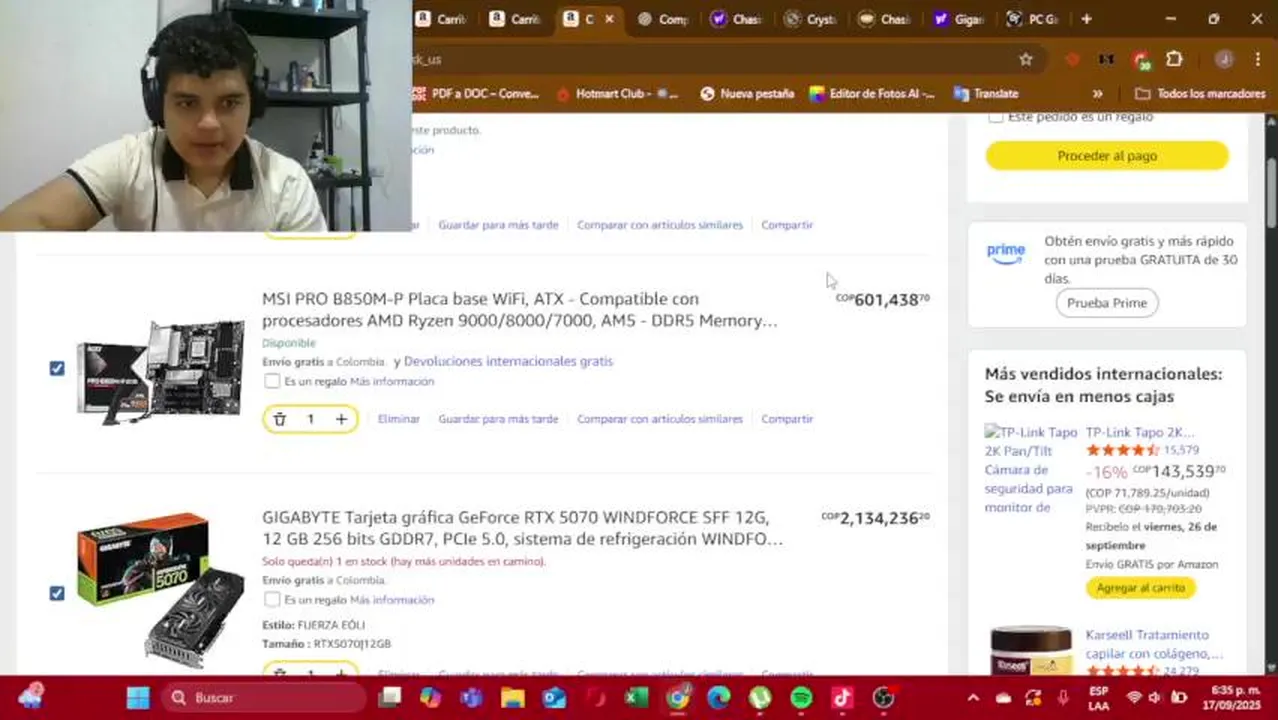Screen dimensions: 1278x720
Task: Click Eliminar for MSI motherboard
Action: (399, 419)
